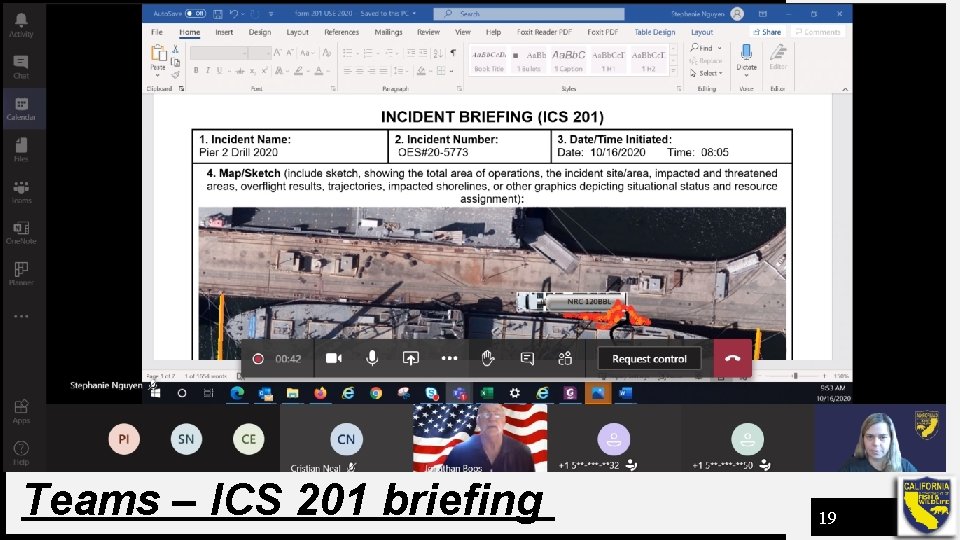The width and height of the screenshot is (960, 540).
Task: Click the Share button in Word
Action: pos(767,32)
